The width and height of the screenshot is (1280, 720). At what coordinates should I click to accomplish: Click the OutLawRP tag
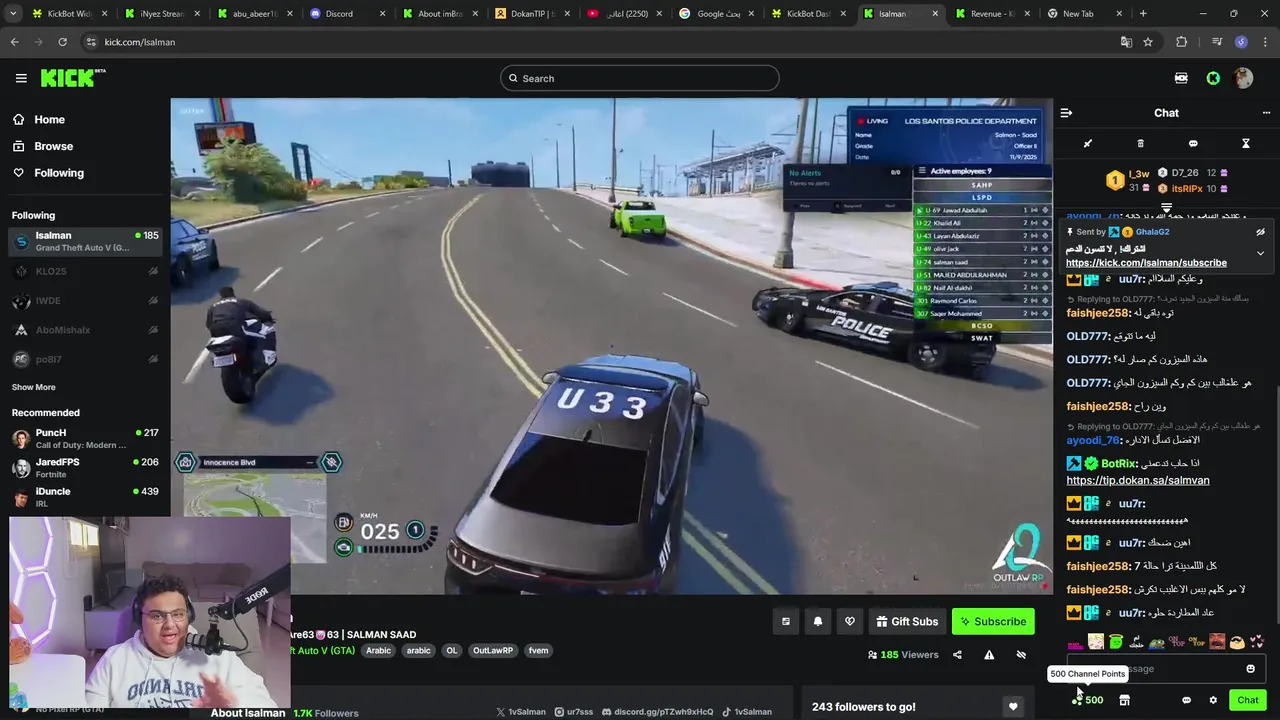coord(493,651)
